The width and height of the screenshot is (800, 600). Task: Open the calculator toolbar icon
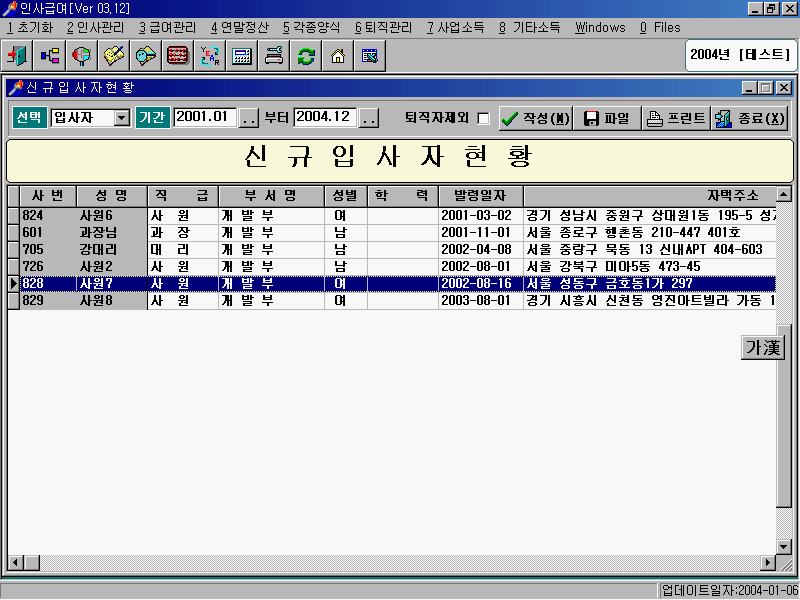(x=240, y=57)
